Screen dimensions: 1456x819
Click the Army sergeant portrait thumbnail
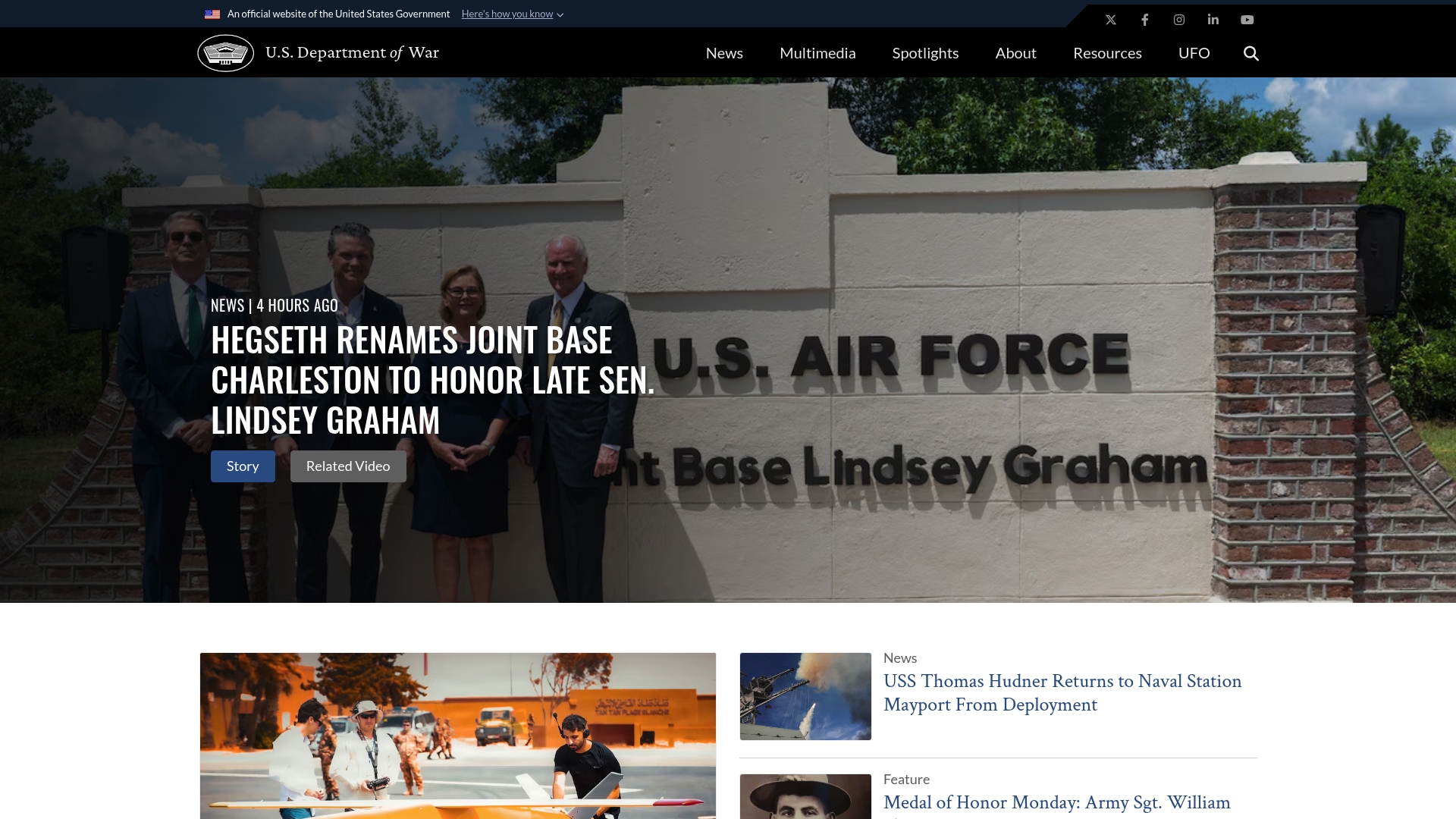click(805, 796)
